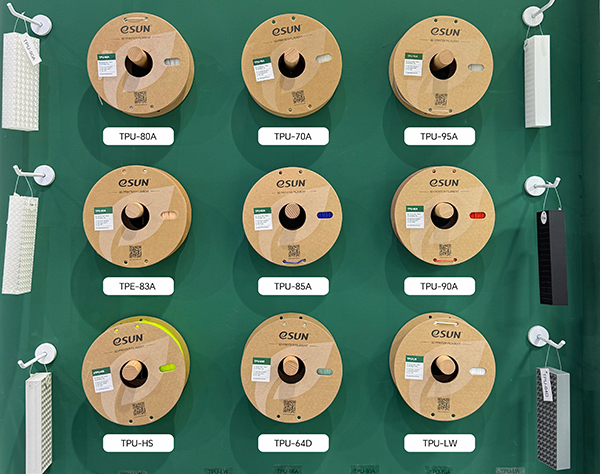Click the paper tag on the sample beside TPU-LW
Image resolution: width=600 pixels, height=474 pixels.
point(546,385)
